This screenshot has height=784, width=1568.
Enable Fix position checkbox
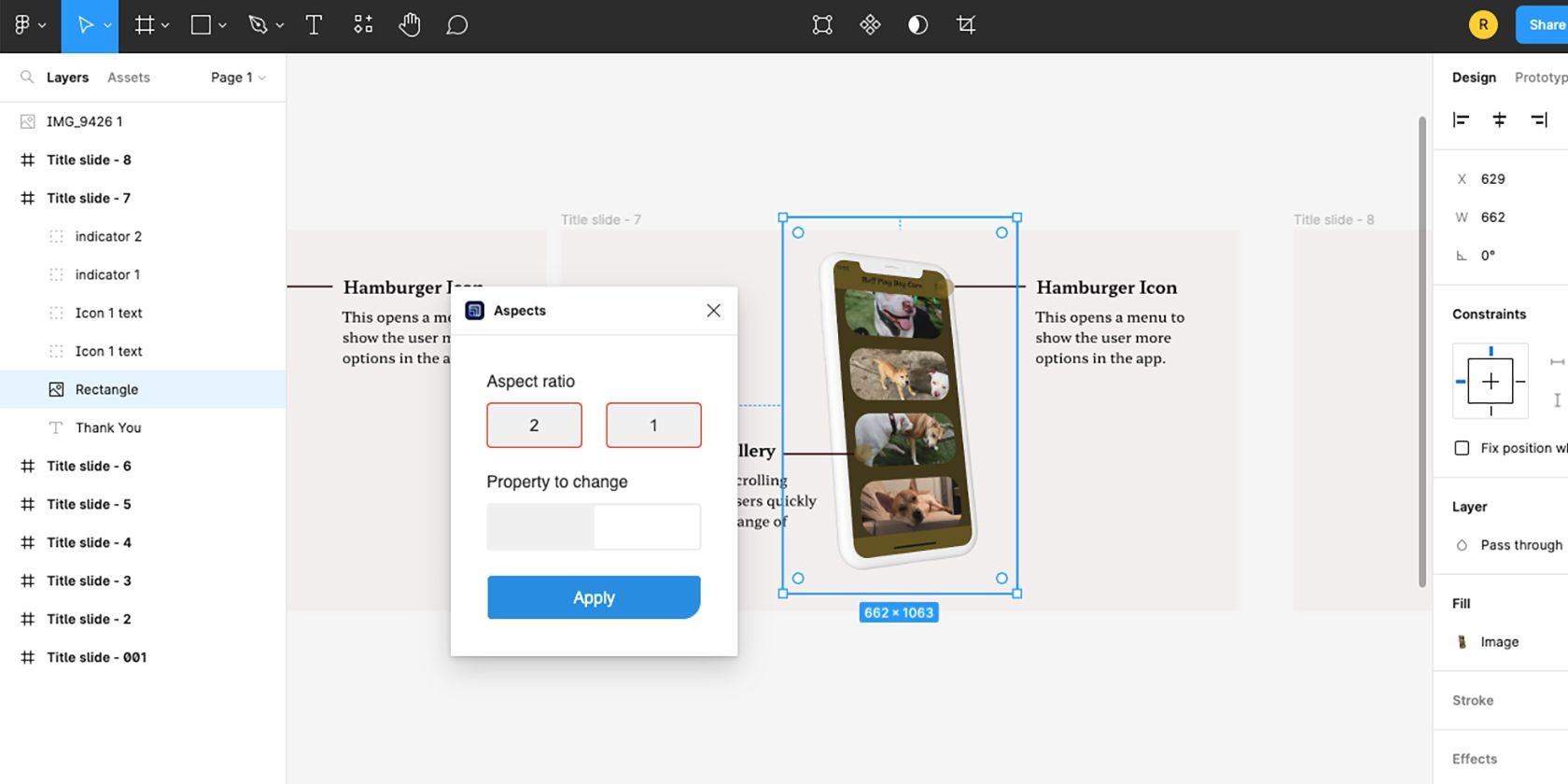pyautogui.click(x=1462, y=448)
